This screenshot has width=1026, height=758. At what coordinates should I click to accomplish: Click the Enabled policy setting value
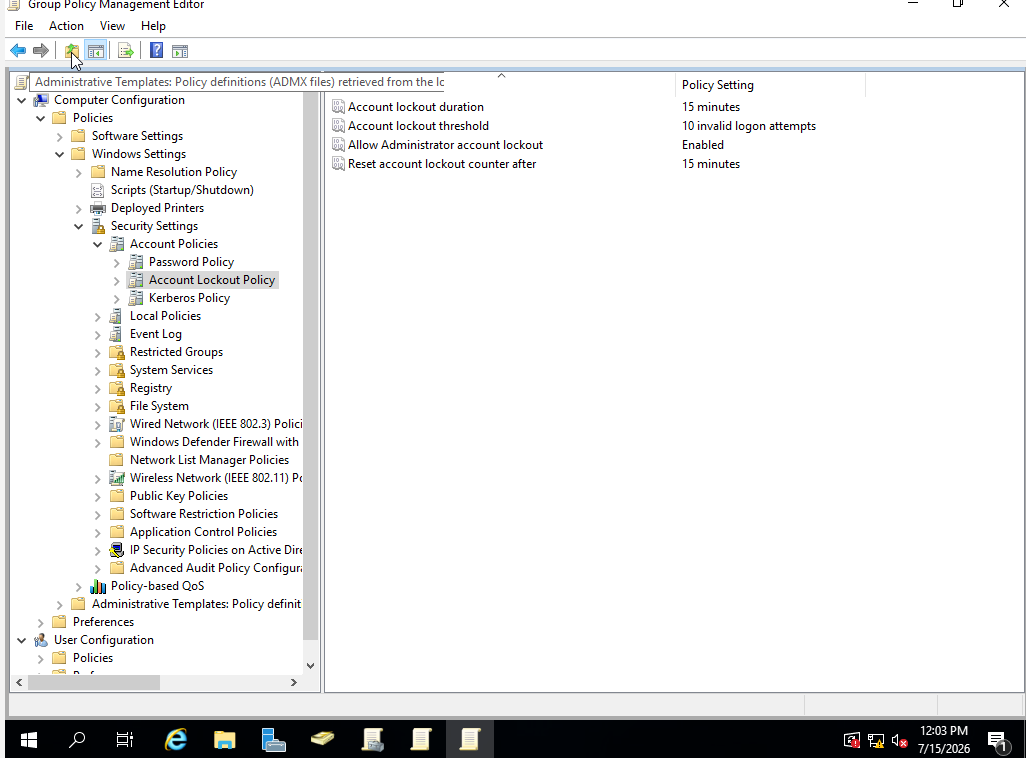tap(703, 145)
